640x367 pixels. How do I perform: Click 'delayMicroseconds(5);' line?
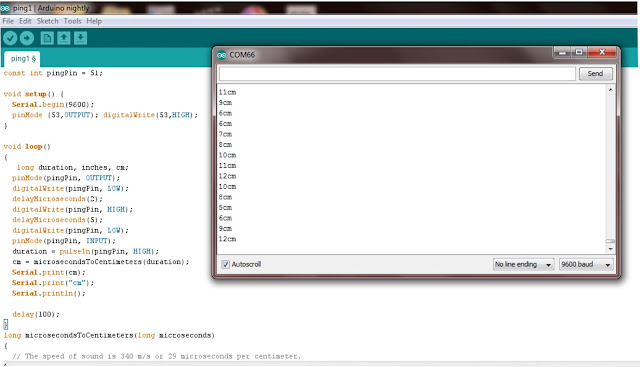coord(57,220)
